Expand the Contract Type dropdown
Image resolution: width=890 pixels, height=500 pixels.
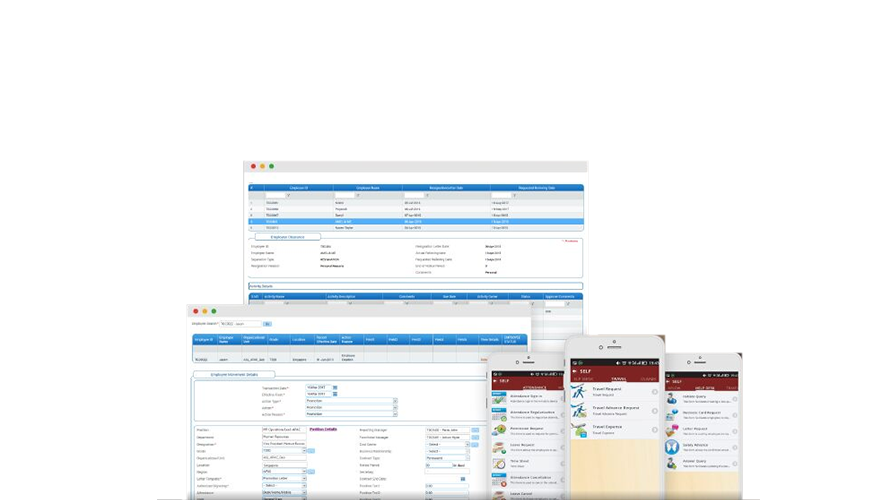coord(447,458)
